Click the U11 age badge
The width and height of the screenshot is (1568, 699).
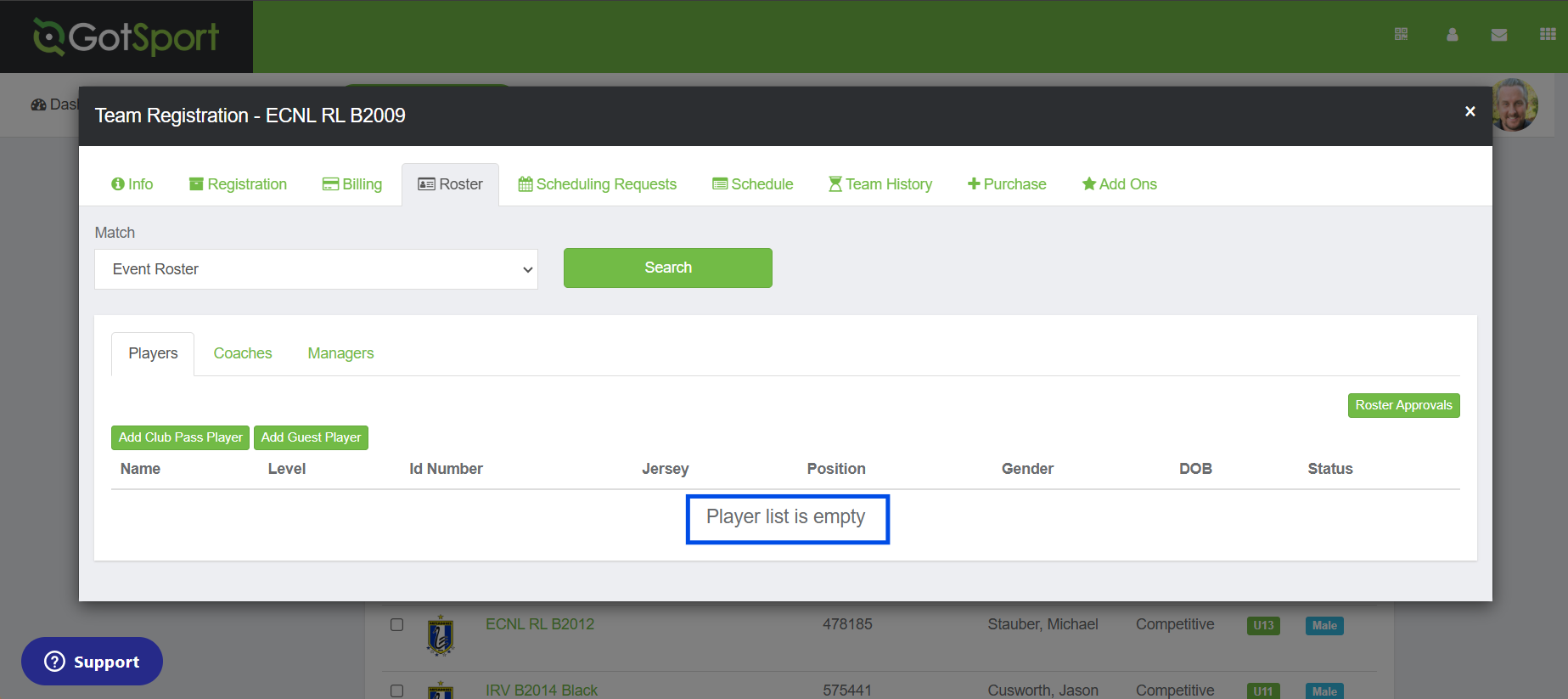tap(1263, 691)
